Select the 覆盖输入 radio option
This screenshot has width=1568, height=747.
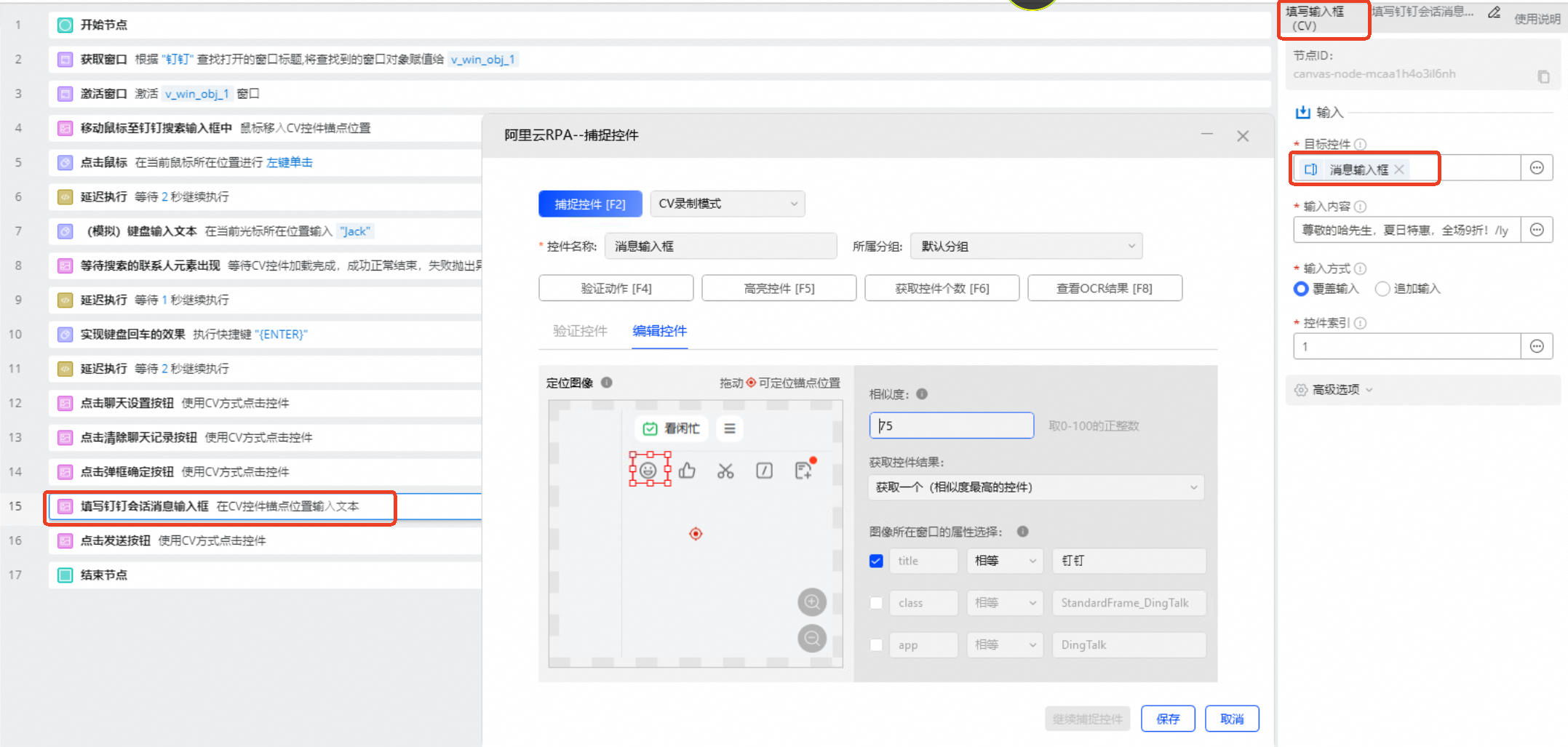coord(1301,289)
